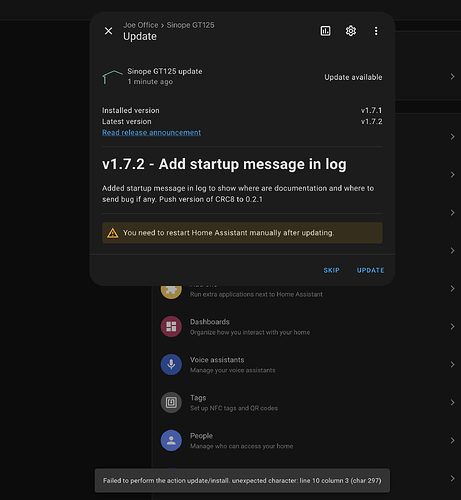Open Read release announcement link
Screen dimensions: 461x500
(x=151, y=133)
